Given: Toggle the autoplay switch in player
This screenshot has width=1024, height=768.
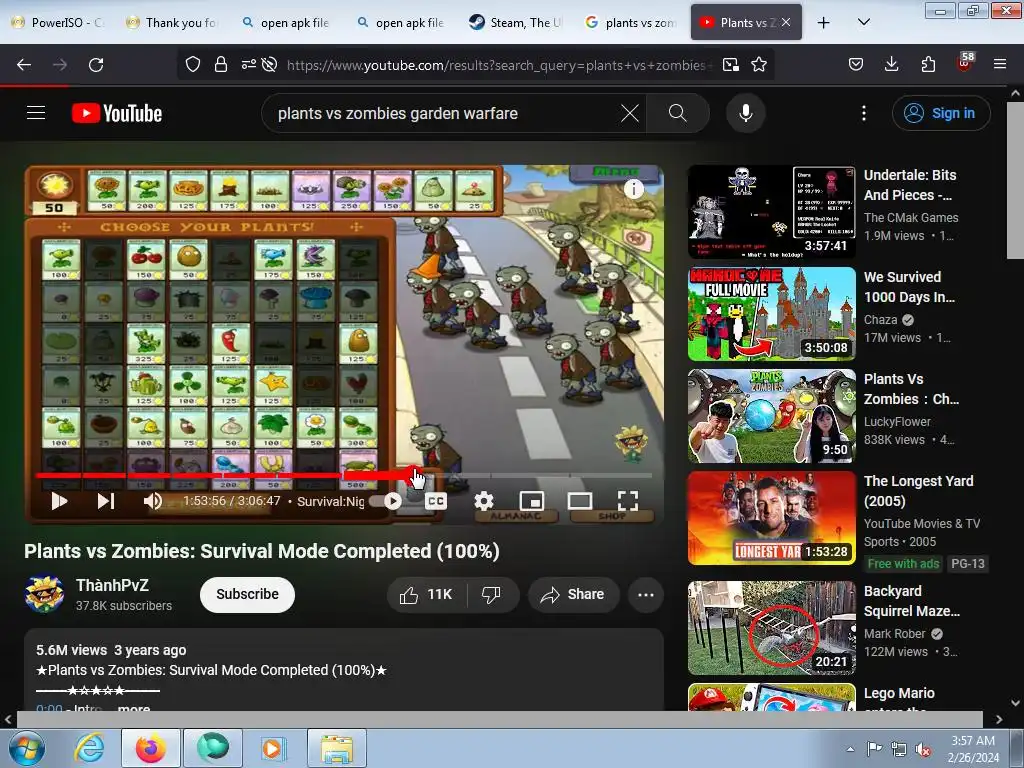Looking at the screenshot, I should tap(386, 501).
